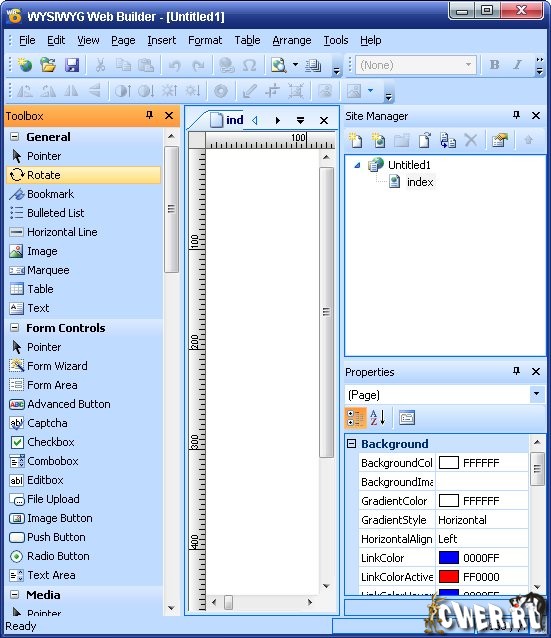Image resolution: width=551 pixels, height=638 pixels.
Task: Open the (Page) object dropdown in Properties
Action: [x=537, y=394]
